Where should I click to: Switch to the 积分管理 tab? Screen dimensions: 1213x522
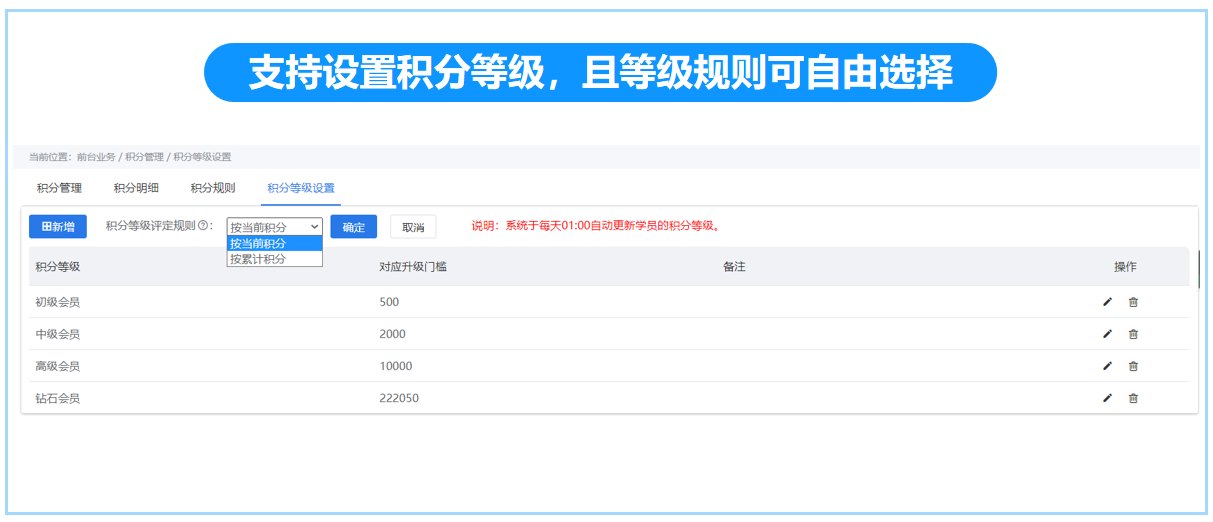59,188
